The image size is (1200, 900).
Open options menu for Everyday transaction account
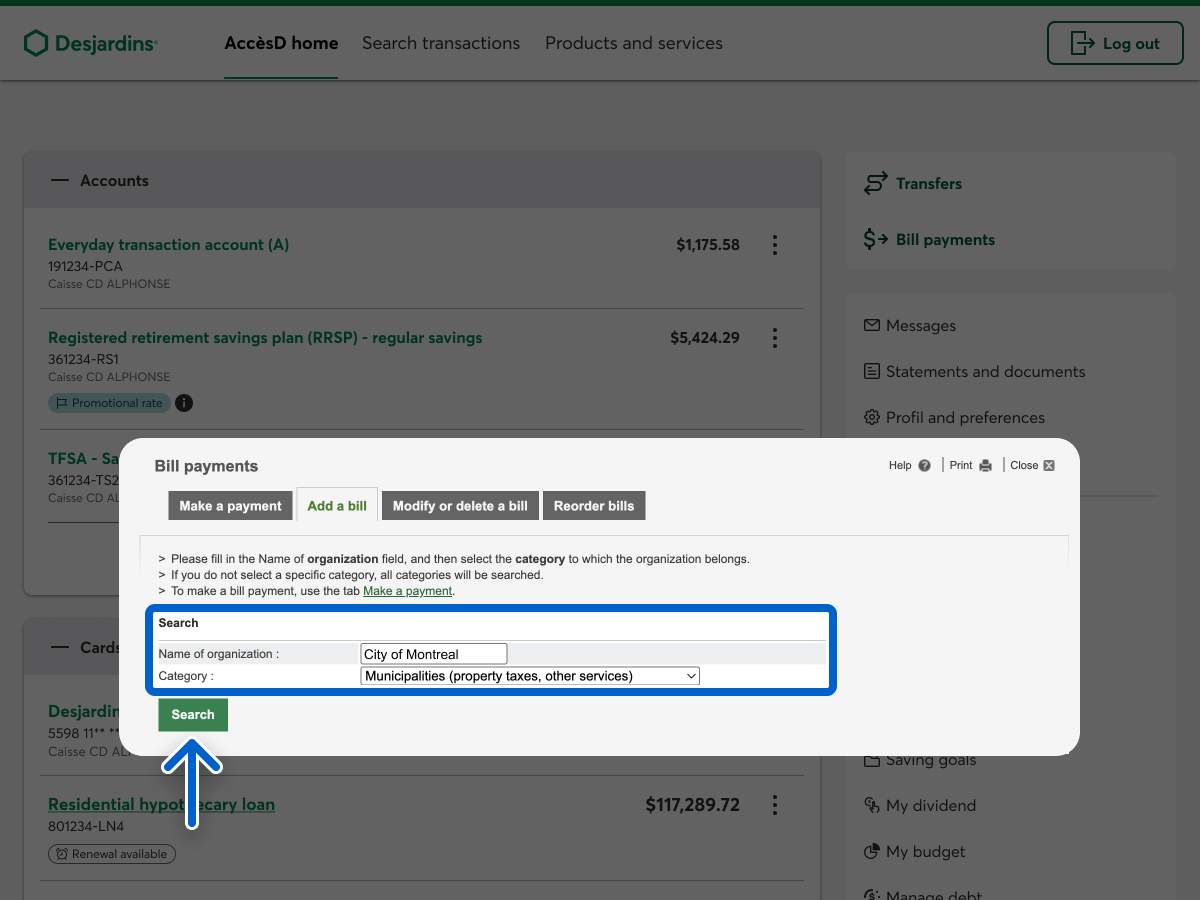point(774,245)
